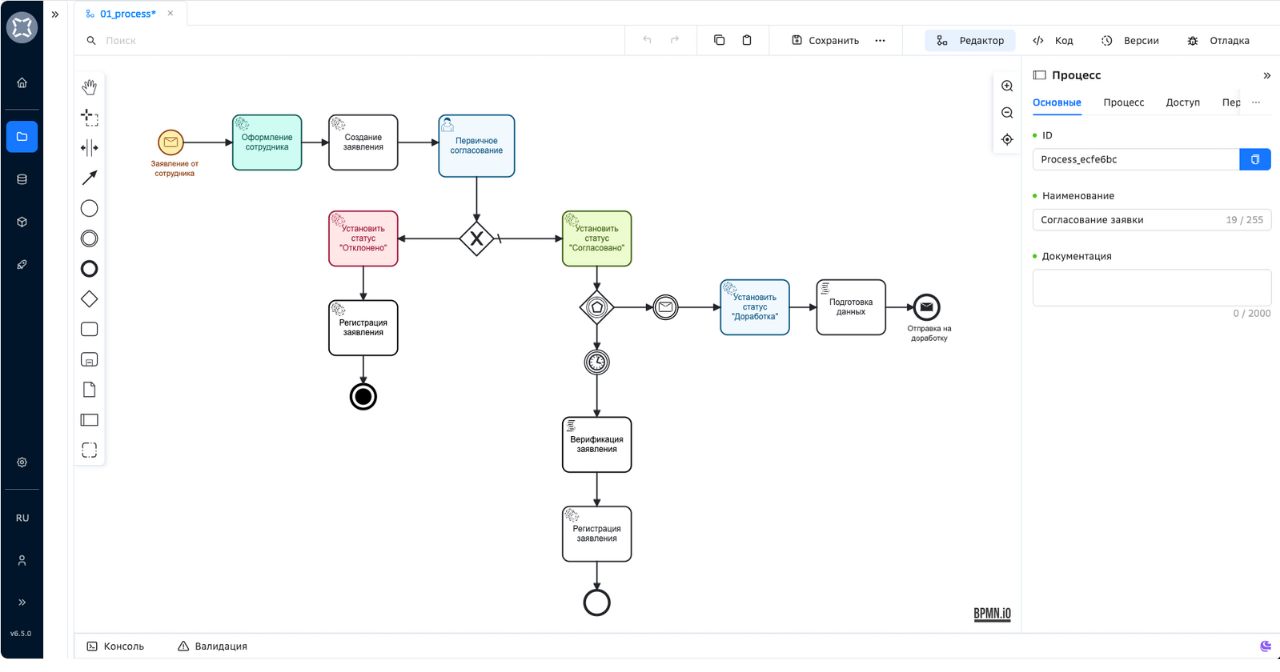
Task: Select the Установить статус "Отклонено" task
Action: 363,238
